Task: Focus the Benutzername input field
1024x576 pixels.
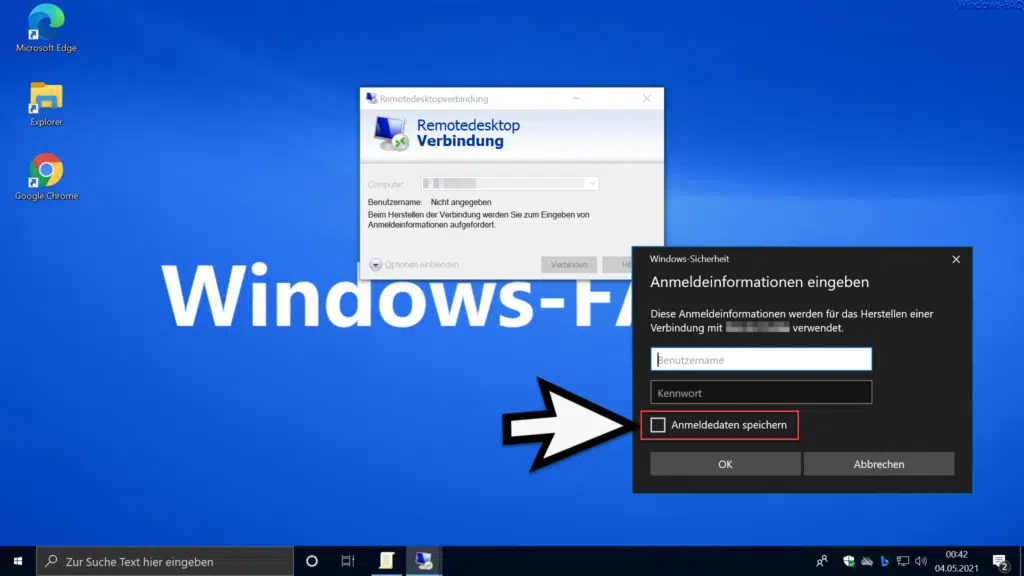Action: pos(761,359)
